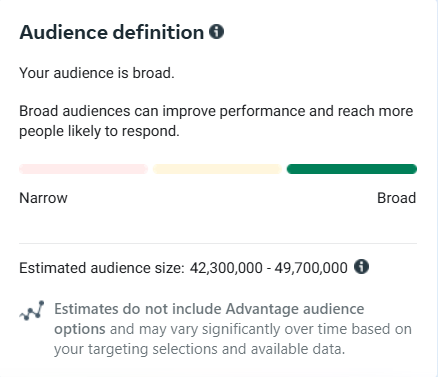Click the bold 'Estimates do not include Advantage audience' text
Screen dimensions: 438x377
(x=209, y=309)
